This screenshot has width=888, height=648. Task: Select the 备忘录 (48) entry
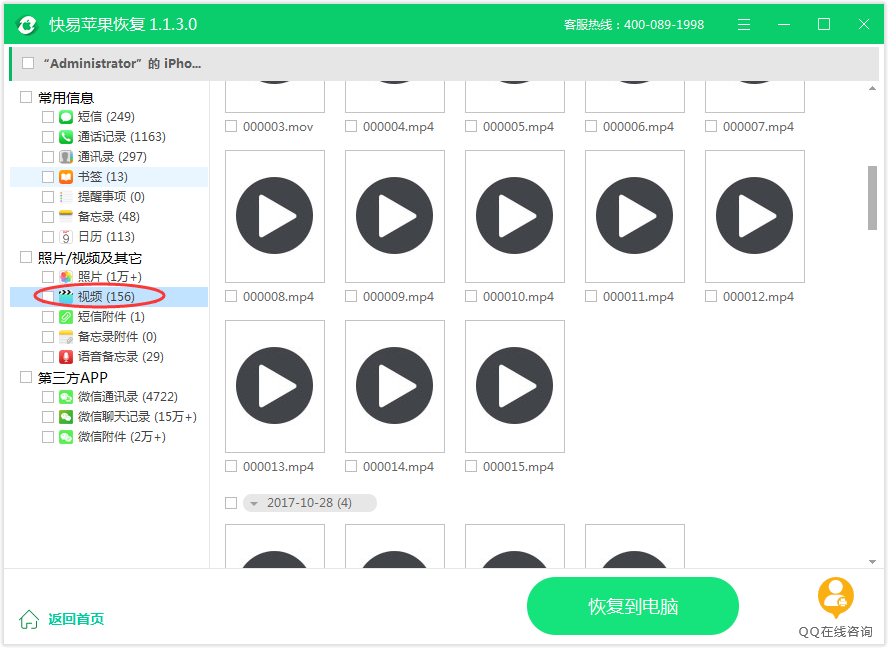(108, 217)
